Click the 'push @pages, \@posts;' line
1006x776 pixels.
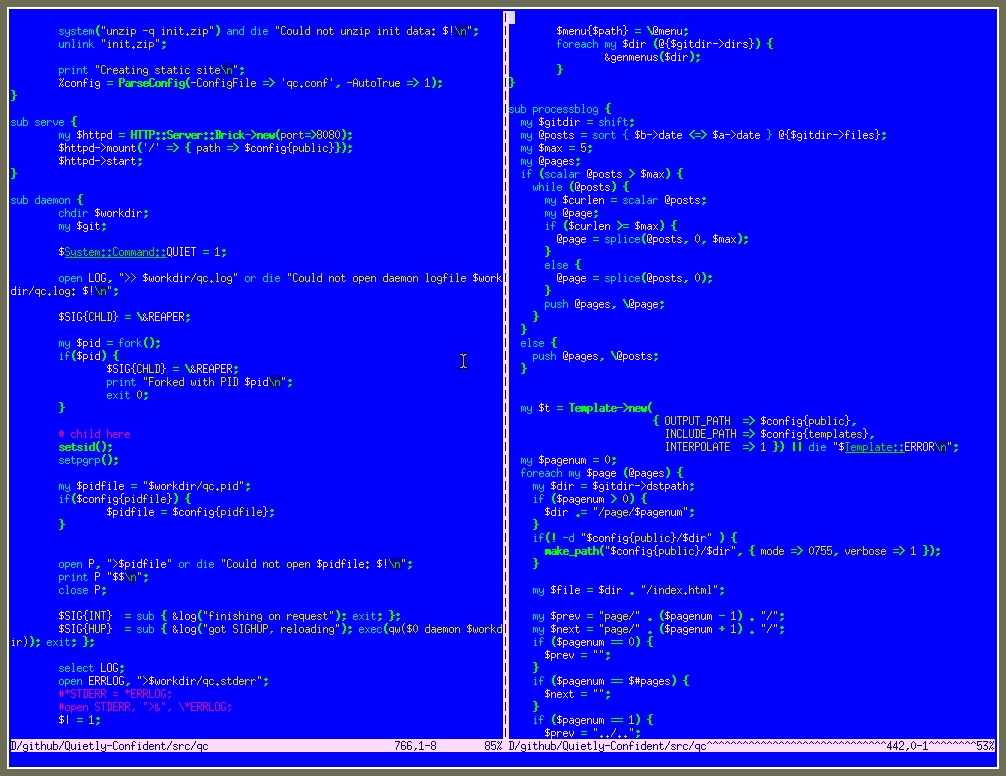(x=595, y=356)
